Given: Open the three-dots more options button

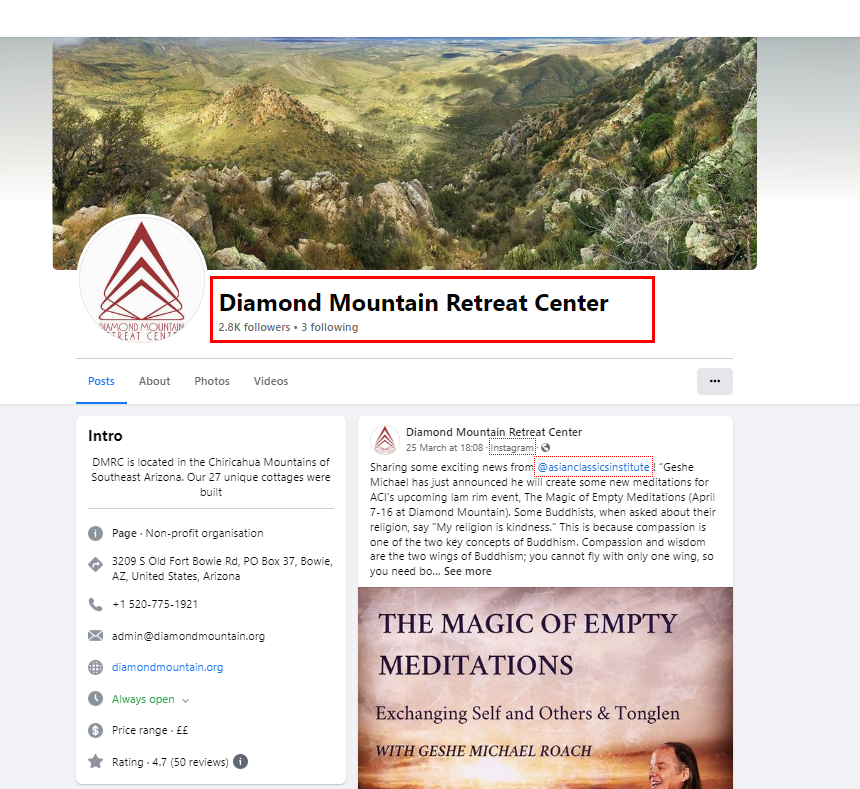Looking at the screenshot, I should [x=714, y=381].
